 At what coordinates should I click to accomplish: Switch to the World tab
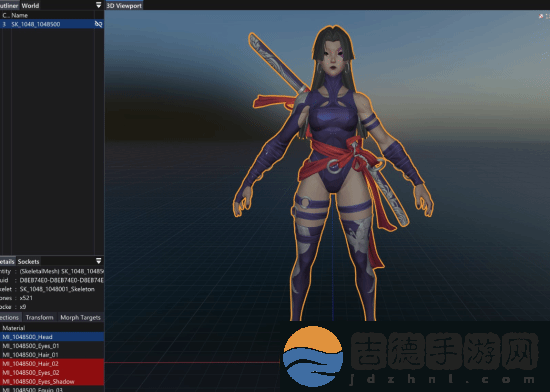coord(30,5)
